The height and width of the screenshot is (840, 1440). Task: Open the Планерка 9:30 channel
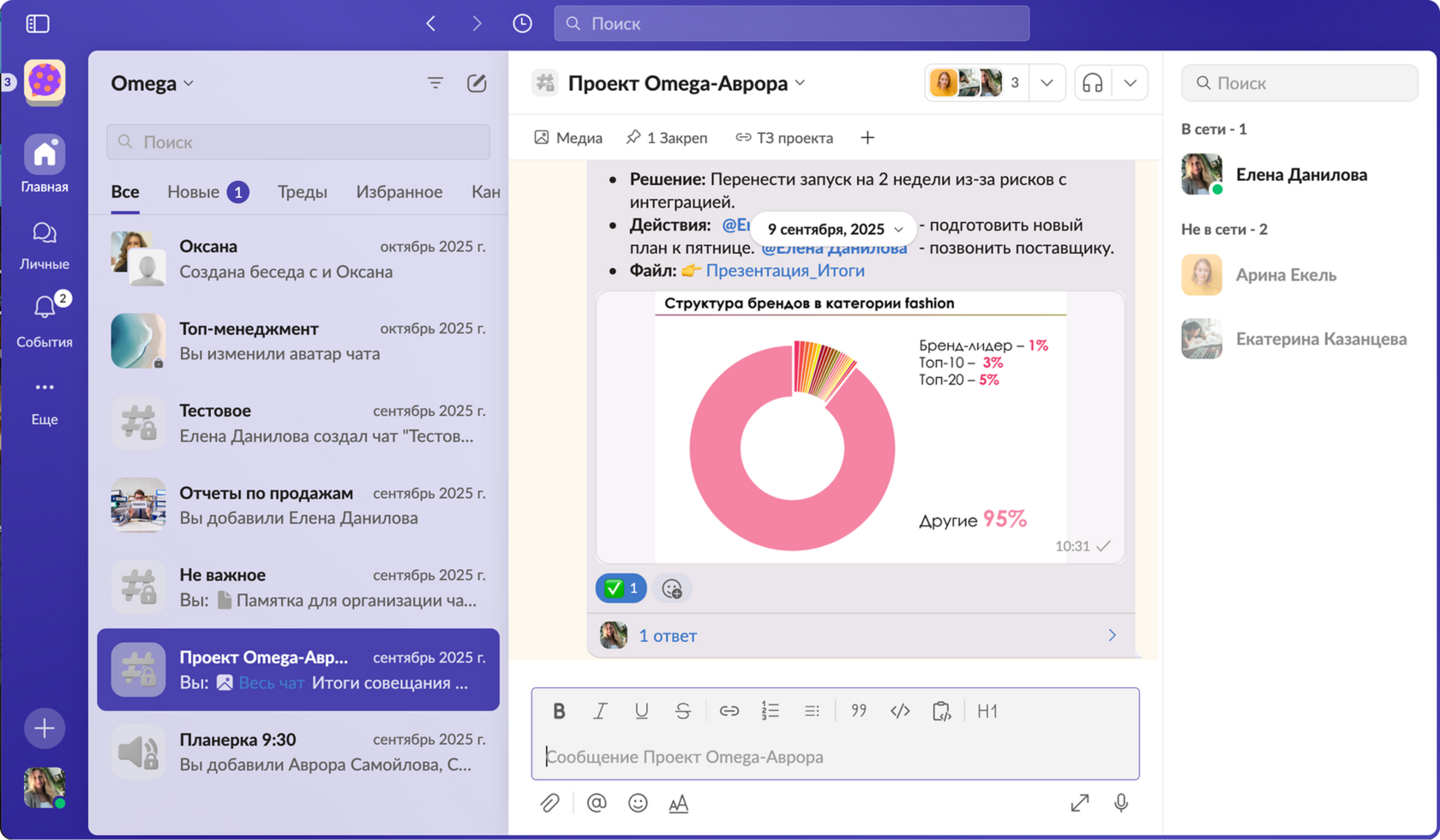point(298,752)
